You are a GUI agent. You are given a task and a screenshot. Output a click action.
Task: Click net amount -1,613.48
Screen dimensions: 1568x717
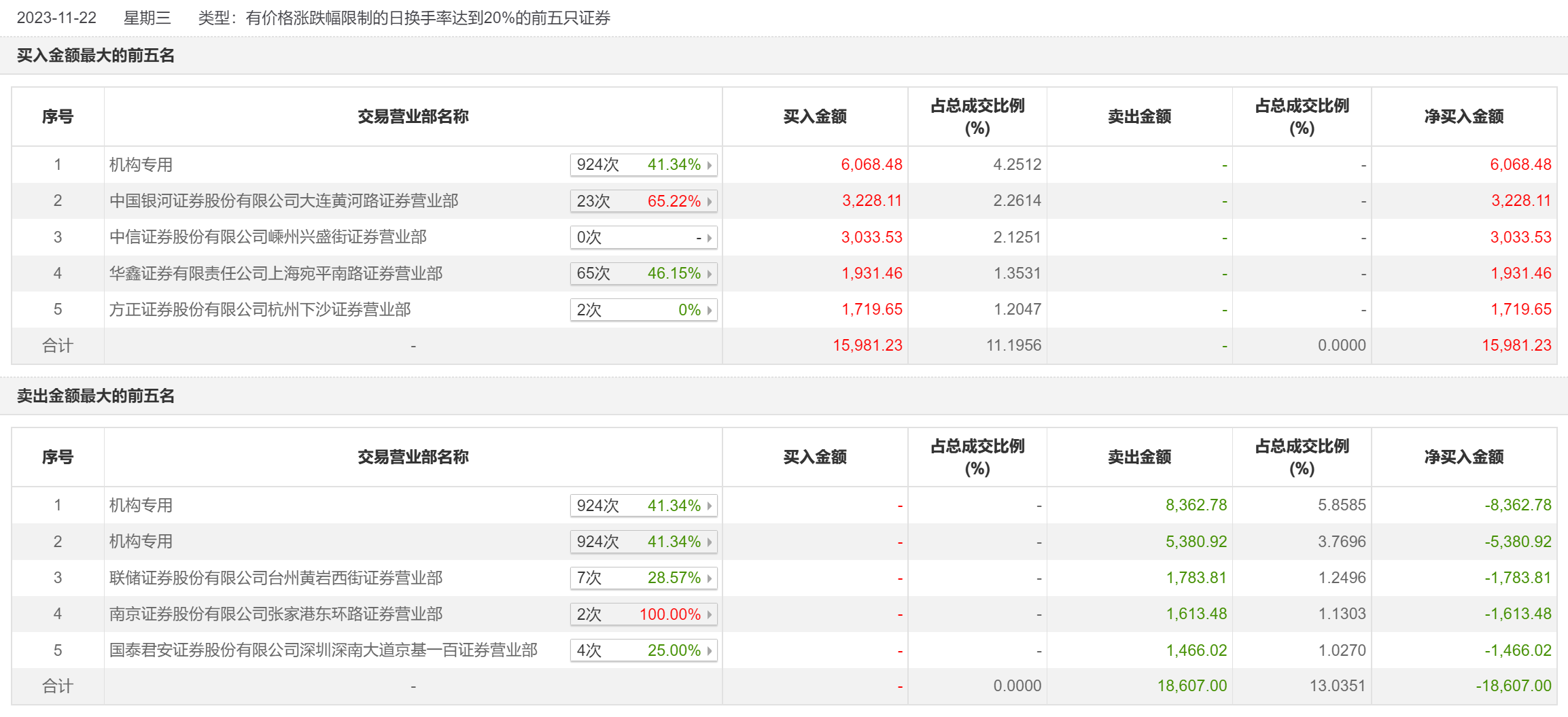pyautogui.click(x=1518, y=614)
